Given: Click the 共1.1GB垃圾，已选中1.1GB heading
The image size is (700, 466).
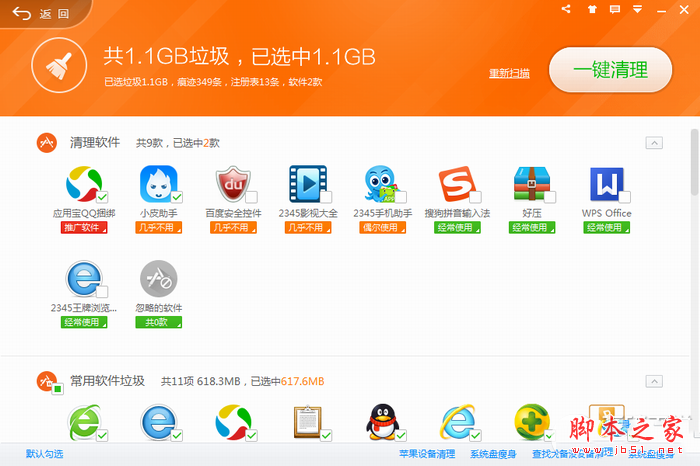Looking at the screenshot, I should [x=240, y=57].
